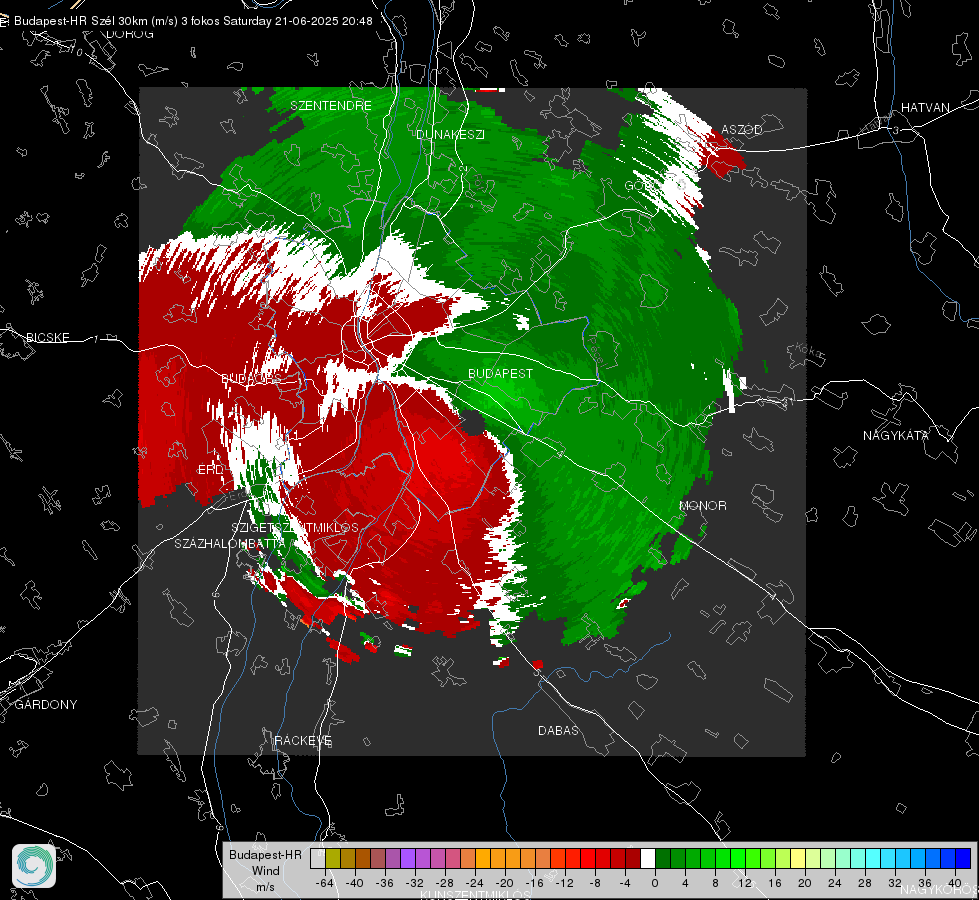Click the -16 legend value
Viewport: 979px width, 900px height.
534,883
